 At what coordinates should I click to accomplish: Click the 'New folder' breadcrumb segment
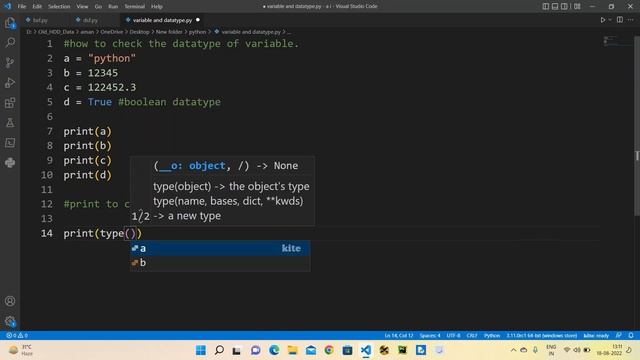[169, 32]
